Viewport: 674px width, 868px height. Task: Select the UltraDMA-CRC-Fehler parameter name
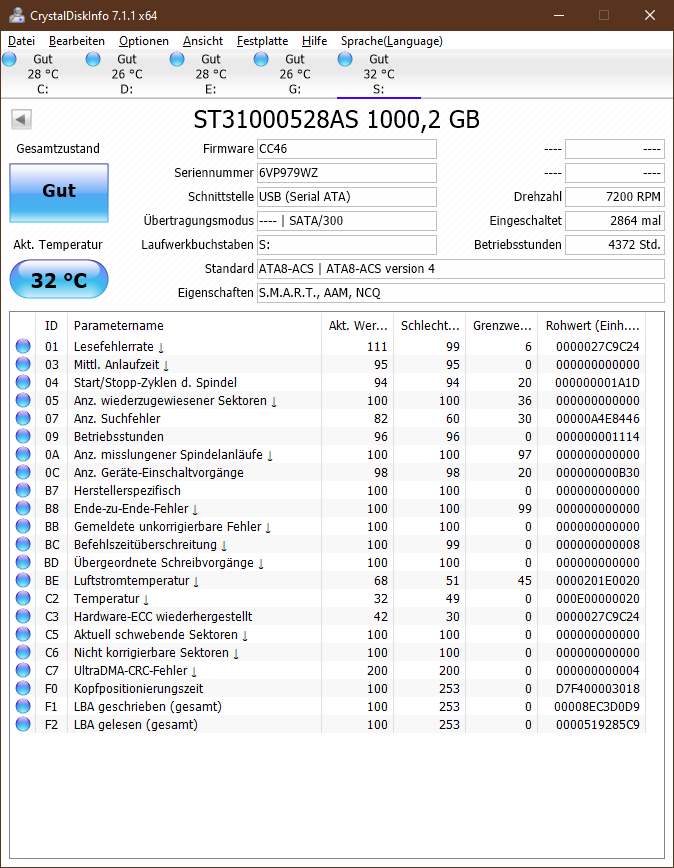click(x=131, y=670)
